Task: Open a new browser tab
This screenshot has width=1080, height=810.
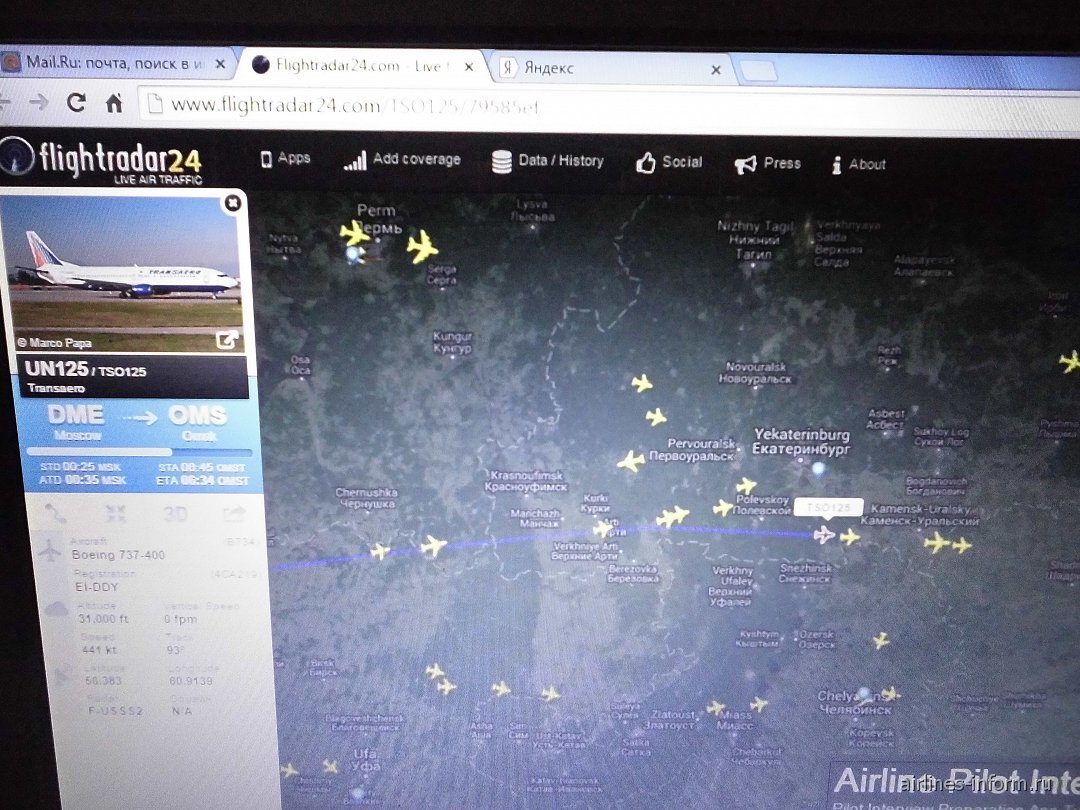Action: [758, 71]
